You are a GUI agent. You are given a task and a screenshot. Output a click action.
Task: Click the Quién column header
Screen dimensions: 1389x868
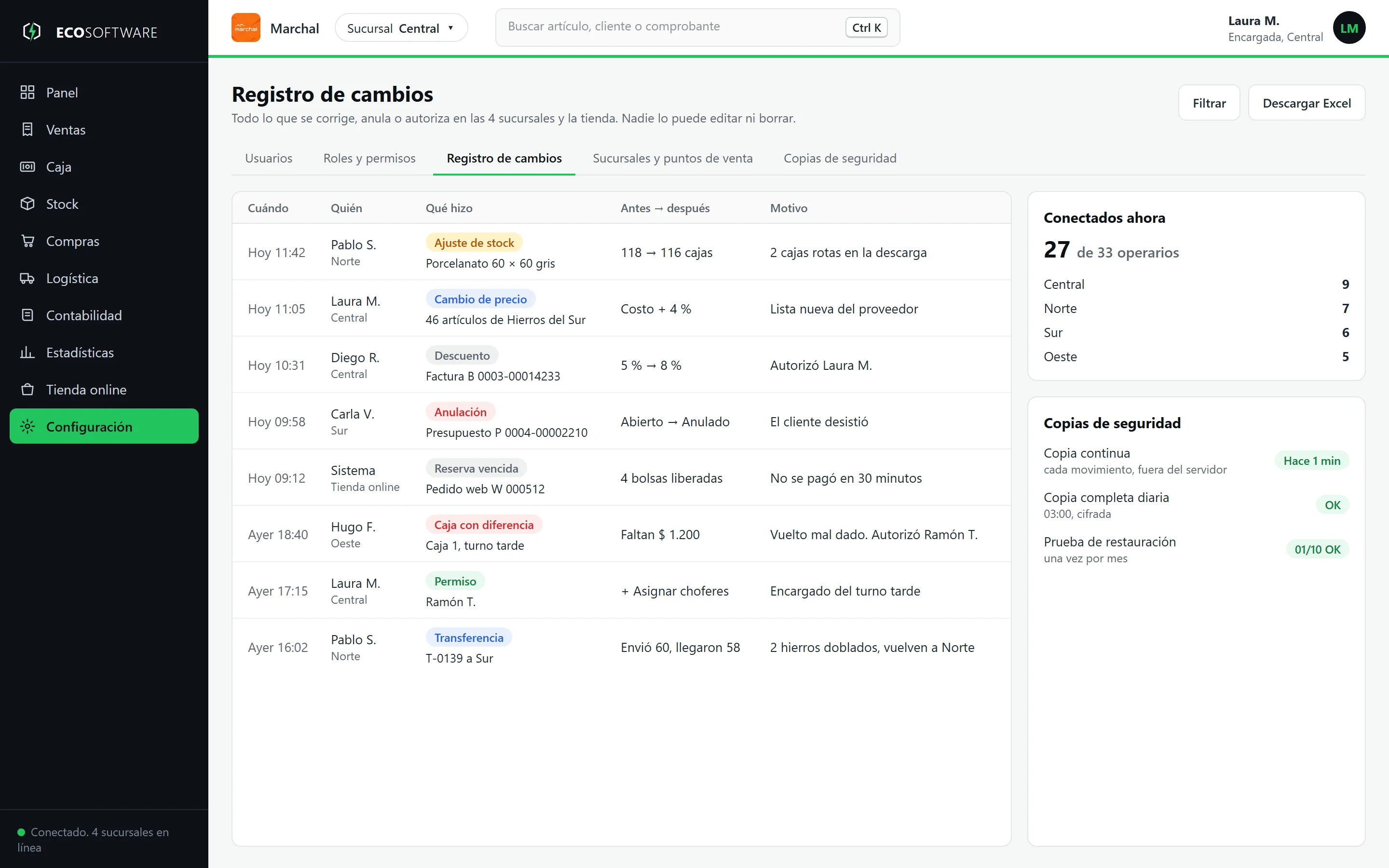click(346, 208)
